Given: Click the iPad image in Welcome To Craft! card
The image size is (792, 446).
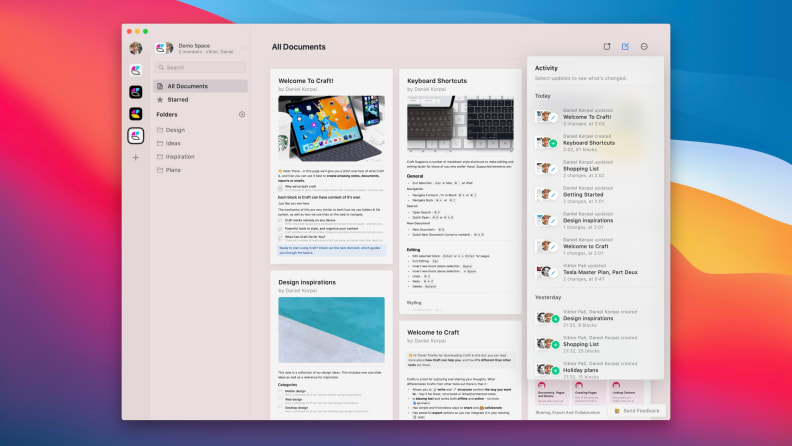Looking at the screenshot, I should click(331, 129).
